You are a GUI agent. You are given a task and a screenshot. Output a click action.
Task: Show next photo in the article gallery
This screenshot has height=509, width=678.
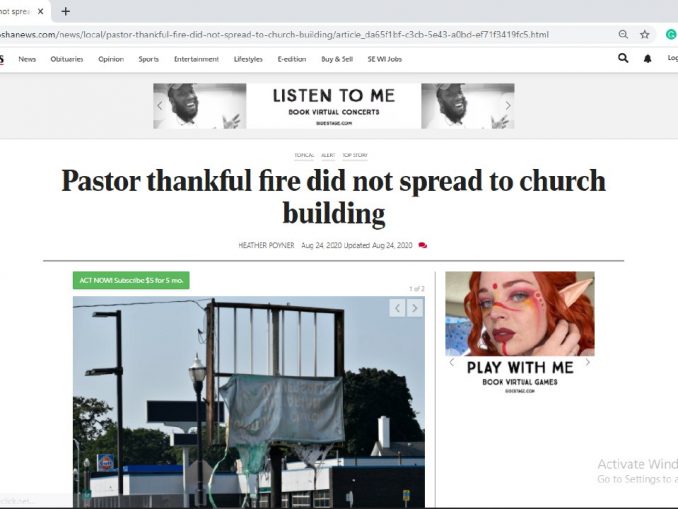coord(415,308)
